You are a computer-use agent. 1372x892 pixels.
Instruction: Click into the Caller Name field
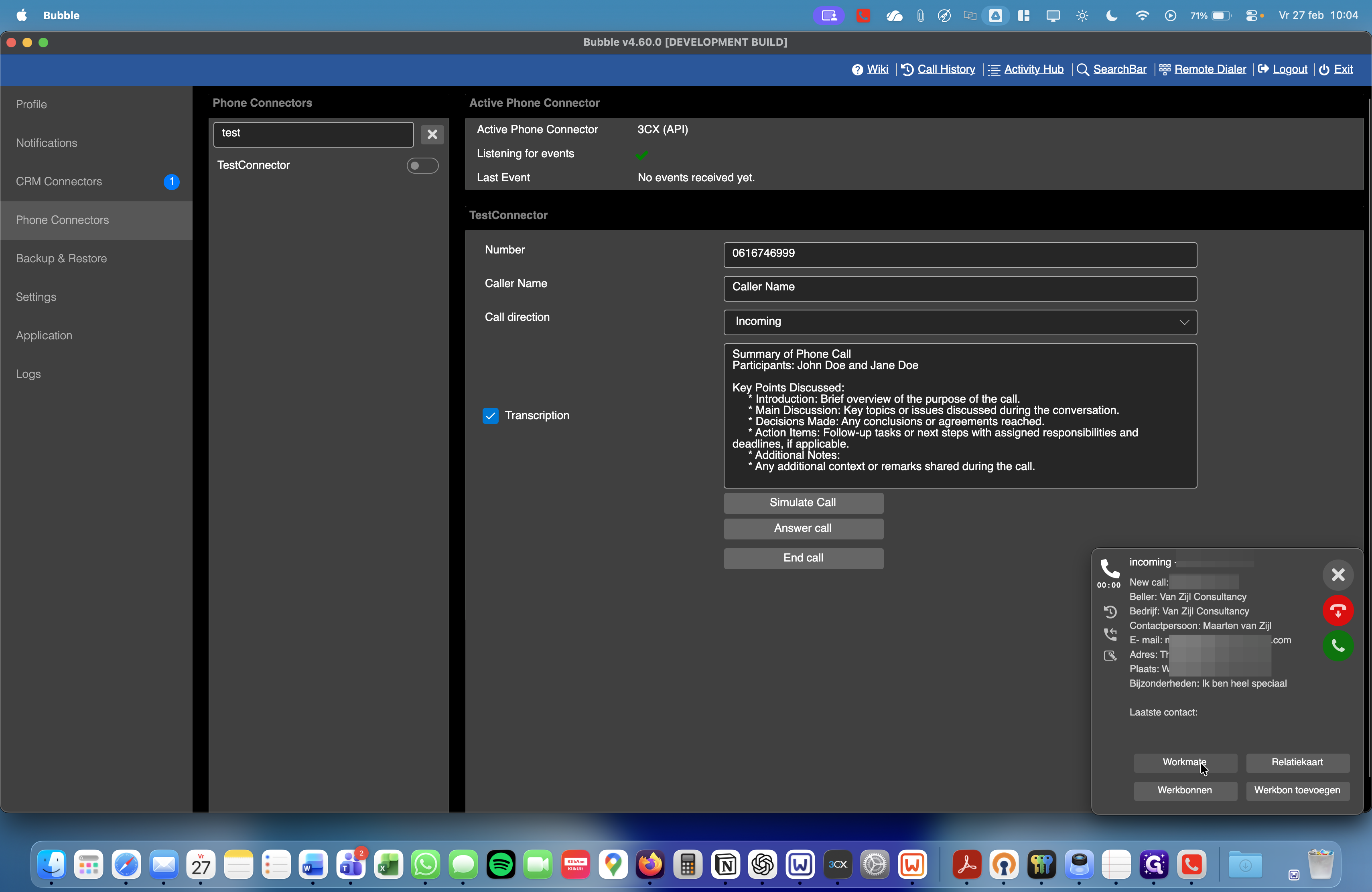click(x=960, y=288)
